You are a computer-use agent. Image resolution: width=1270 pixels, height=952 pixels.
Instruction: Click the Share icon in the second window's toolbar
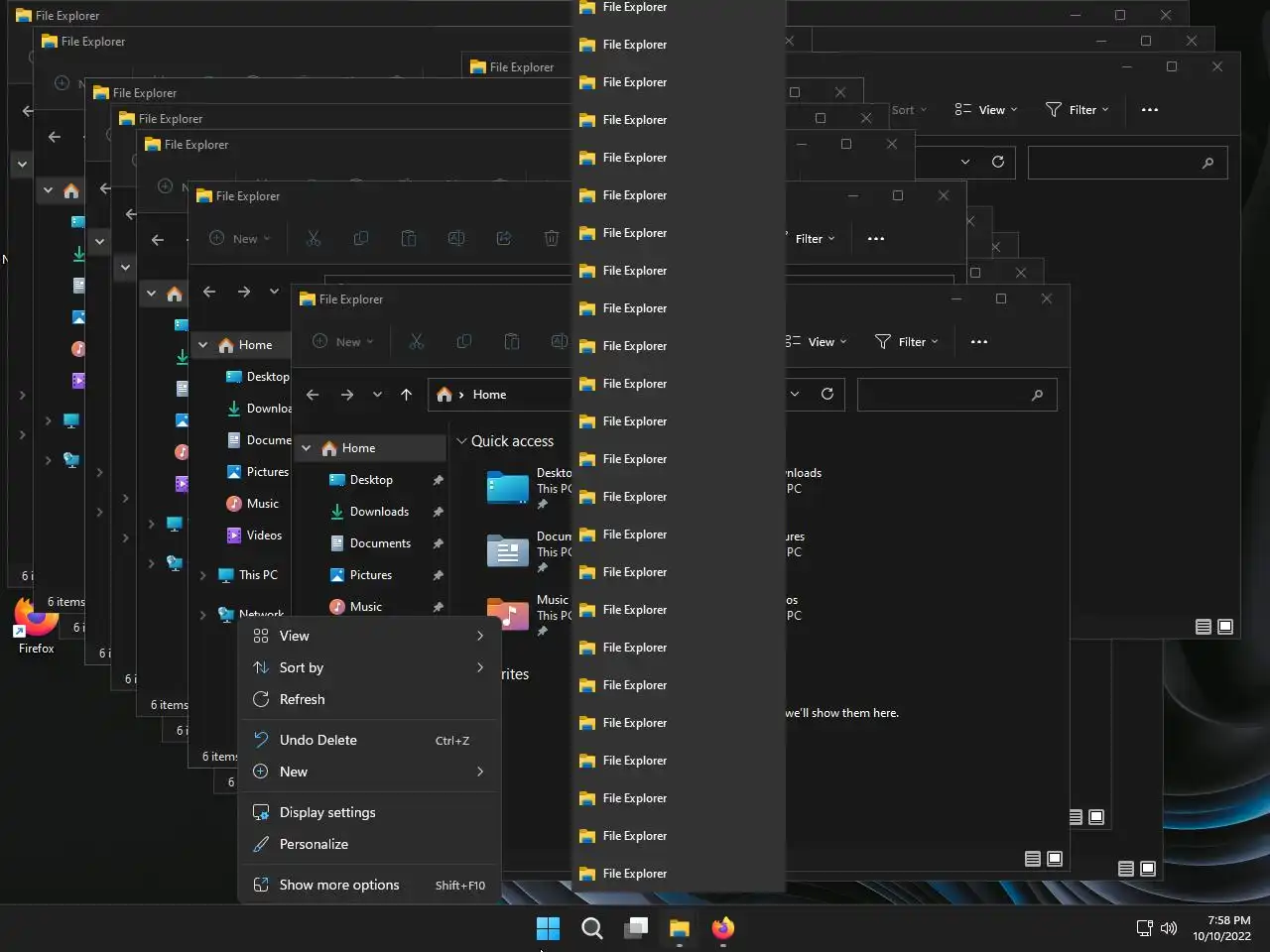(504, 238)
